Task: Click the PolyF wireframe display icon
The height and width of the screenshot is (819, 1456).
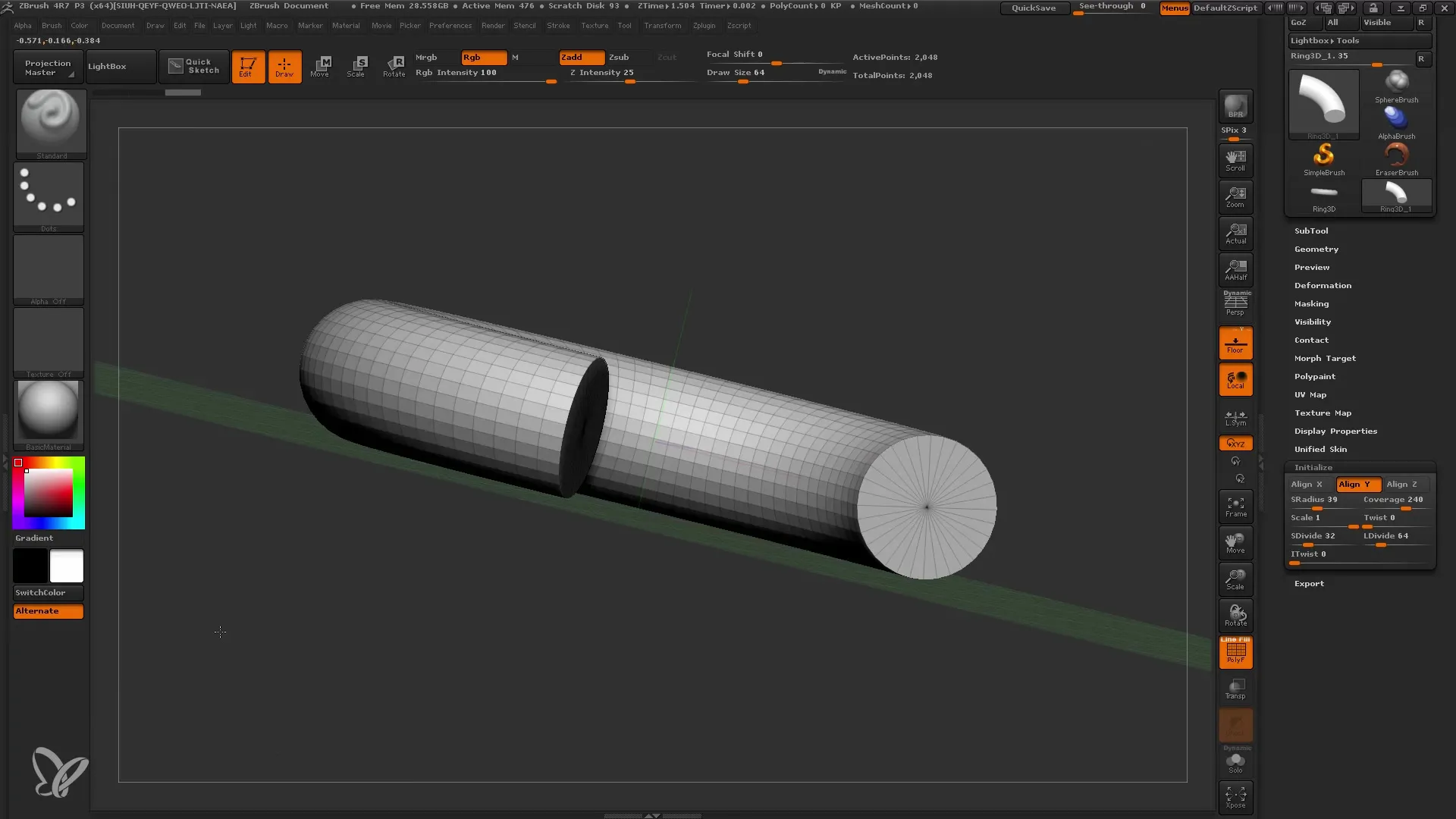Action: (1235, 652)
